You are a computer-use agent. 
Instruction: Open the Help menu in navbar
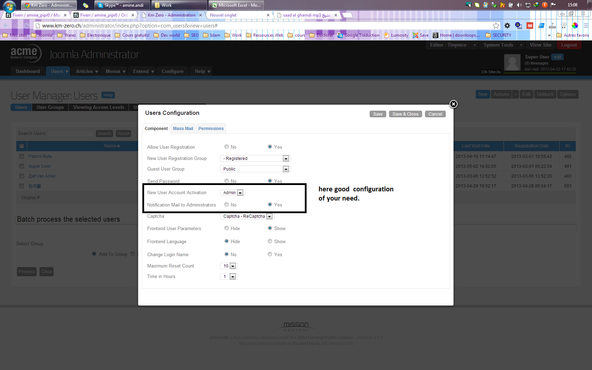pos(201,71)
